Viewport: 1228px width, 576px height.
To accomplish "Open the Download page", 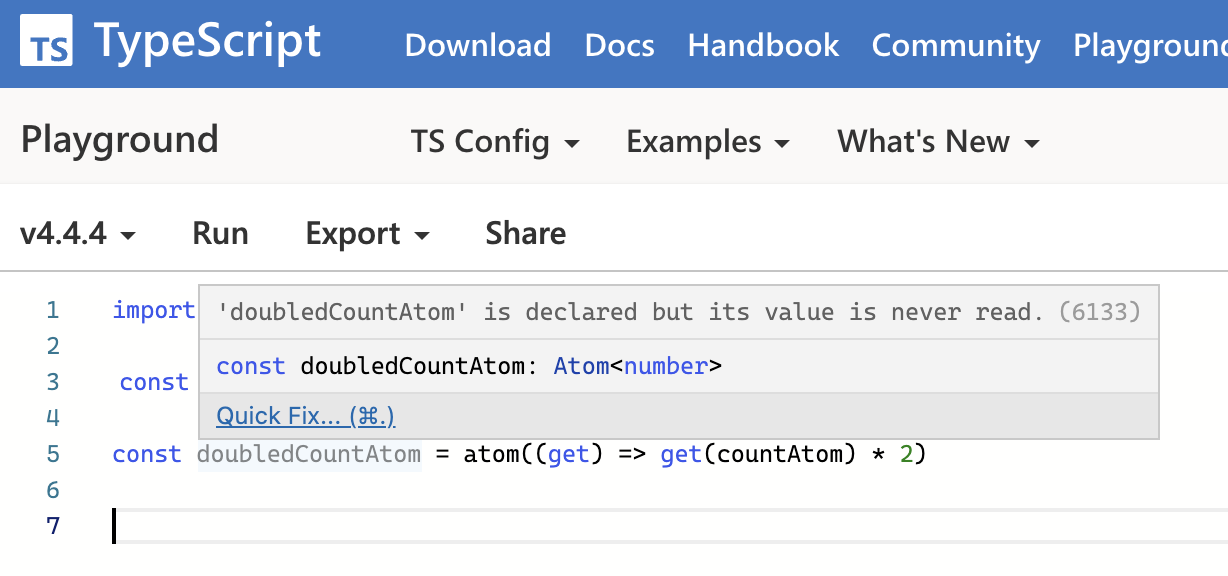I will [x=477, y=45].
